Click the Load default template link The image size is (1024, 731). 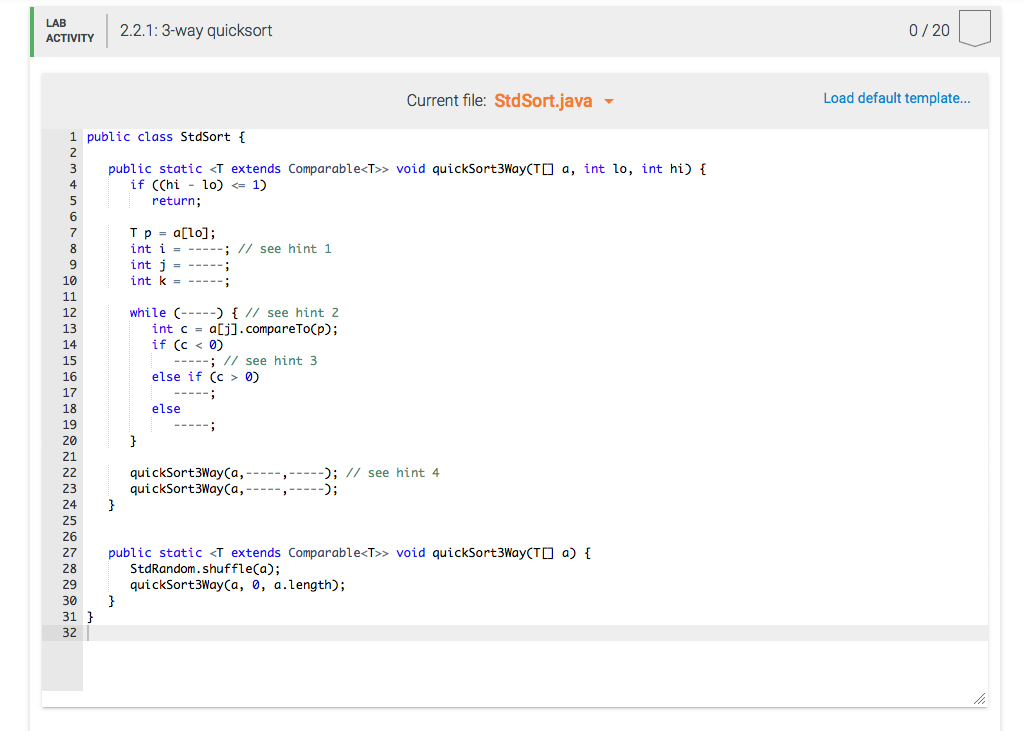[895, 97]
